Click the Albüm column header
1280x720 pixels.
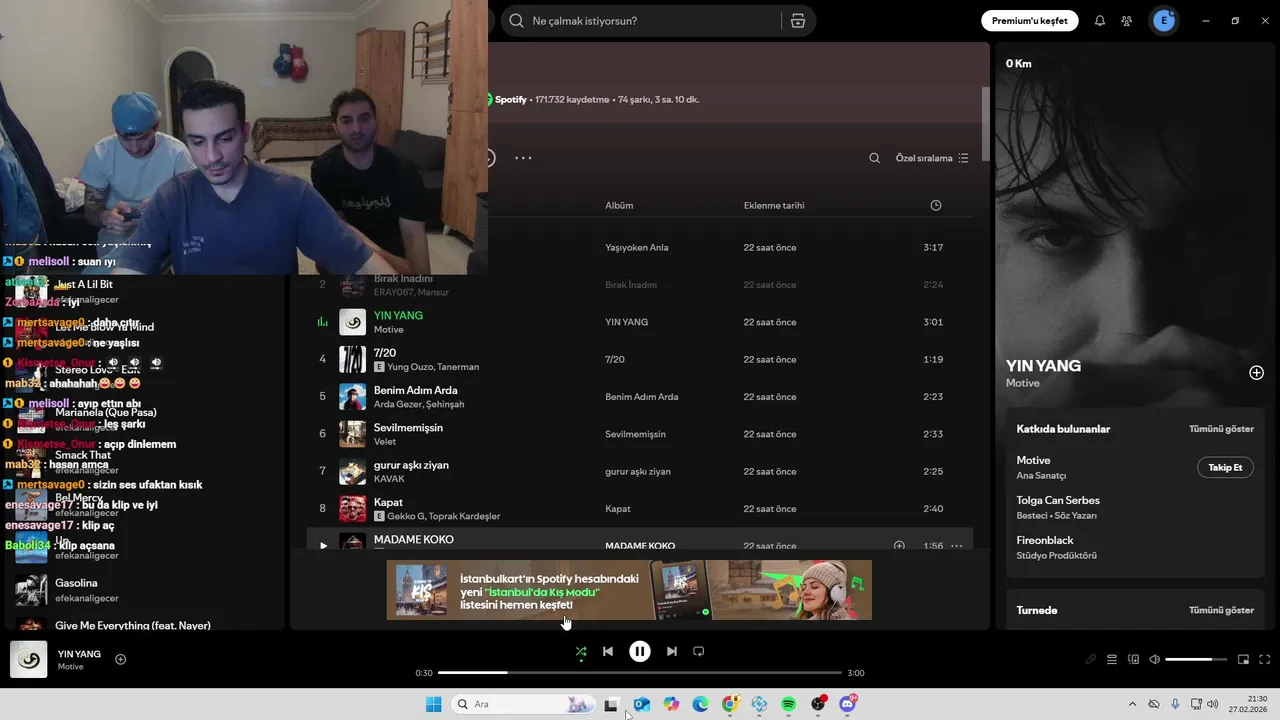(x=619, y=205)
